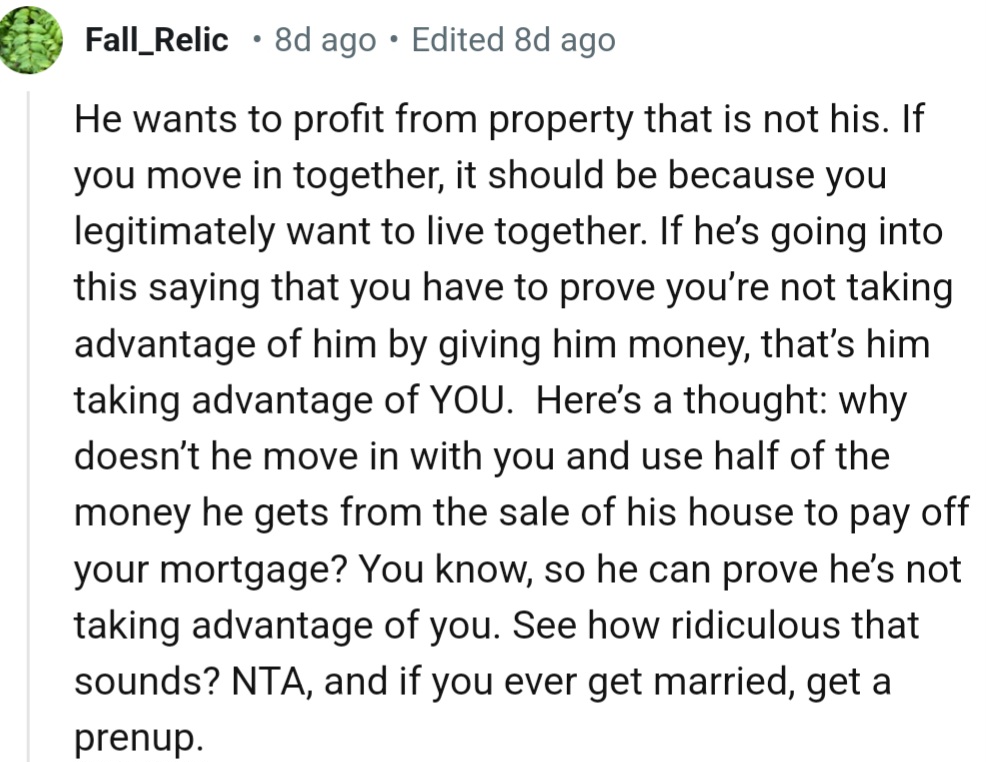This screenshot has height=762, width=991.
Task: Click the word "doesn't" starting a line
Action: click(135, 457)
